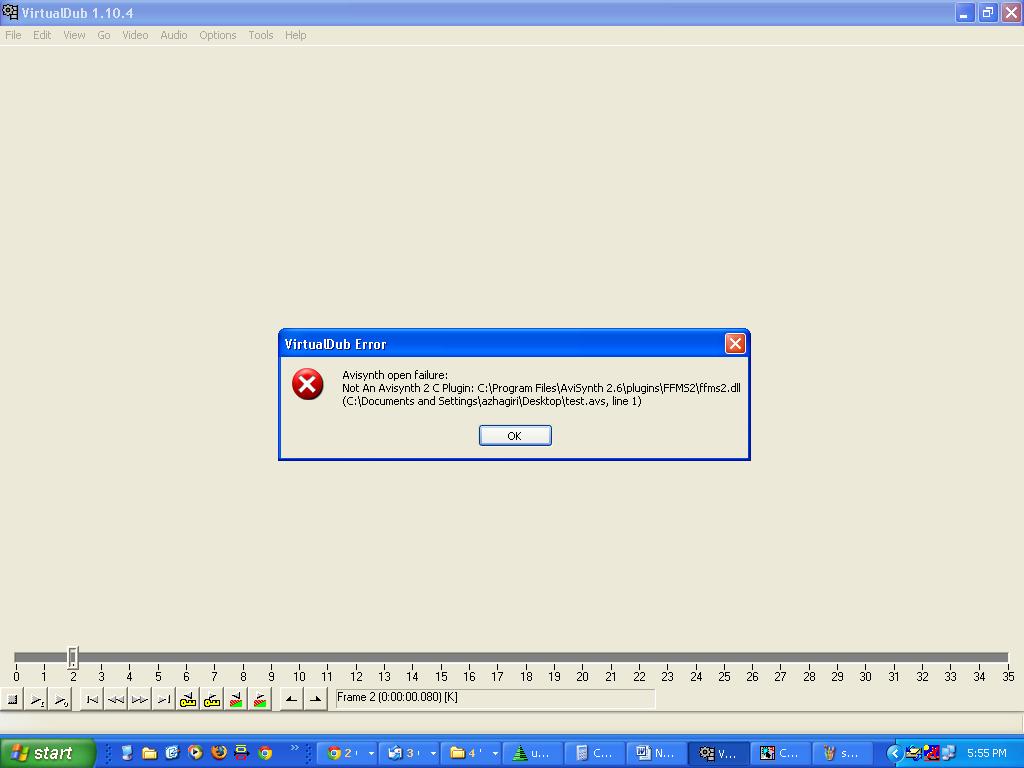Step forward one frame
Screen dimensions: 1024x768
140,699
